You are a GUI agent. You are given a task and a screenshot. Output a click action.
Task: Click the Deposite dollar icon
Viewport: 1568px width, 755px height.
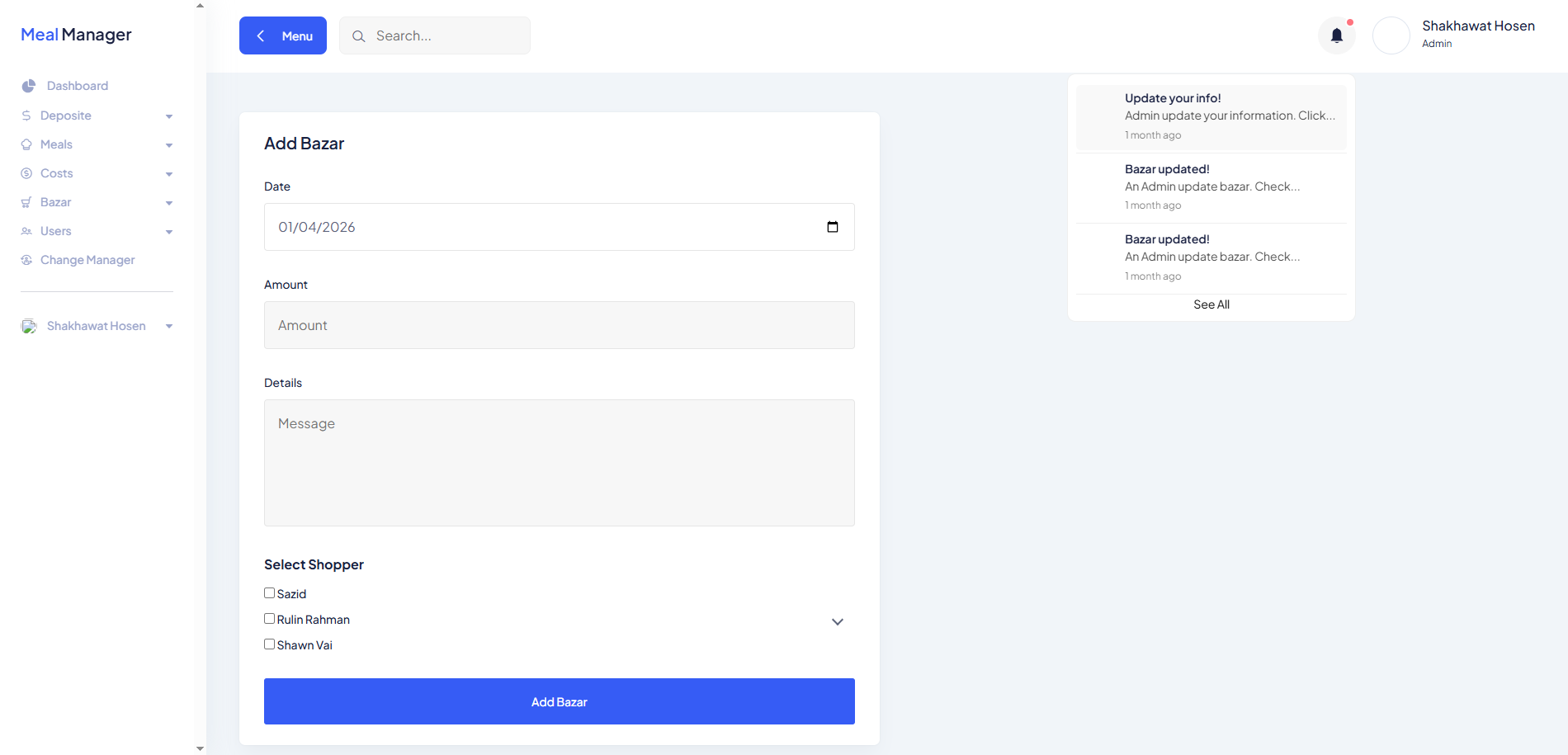click(x=26, y=116)
